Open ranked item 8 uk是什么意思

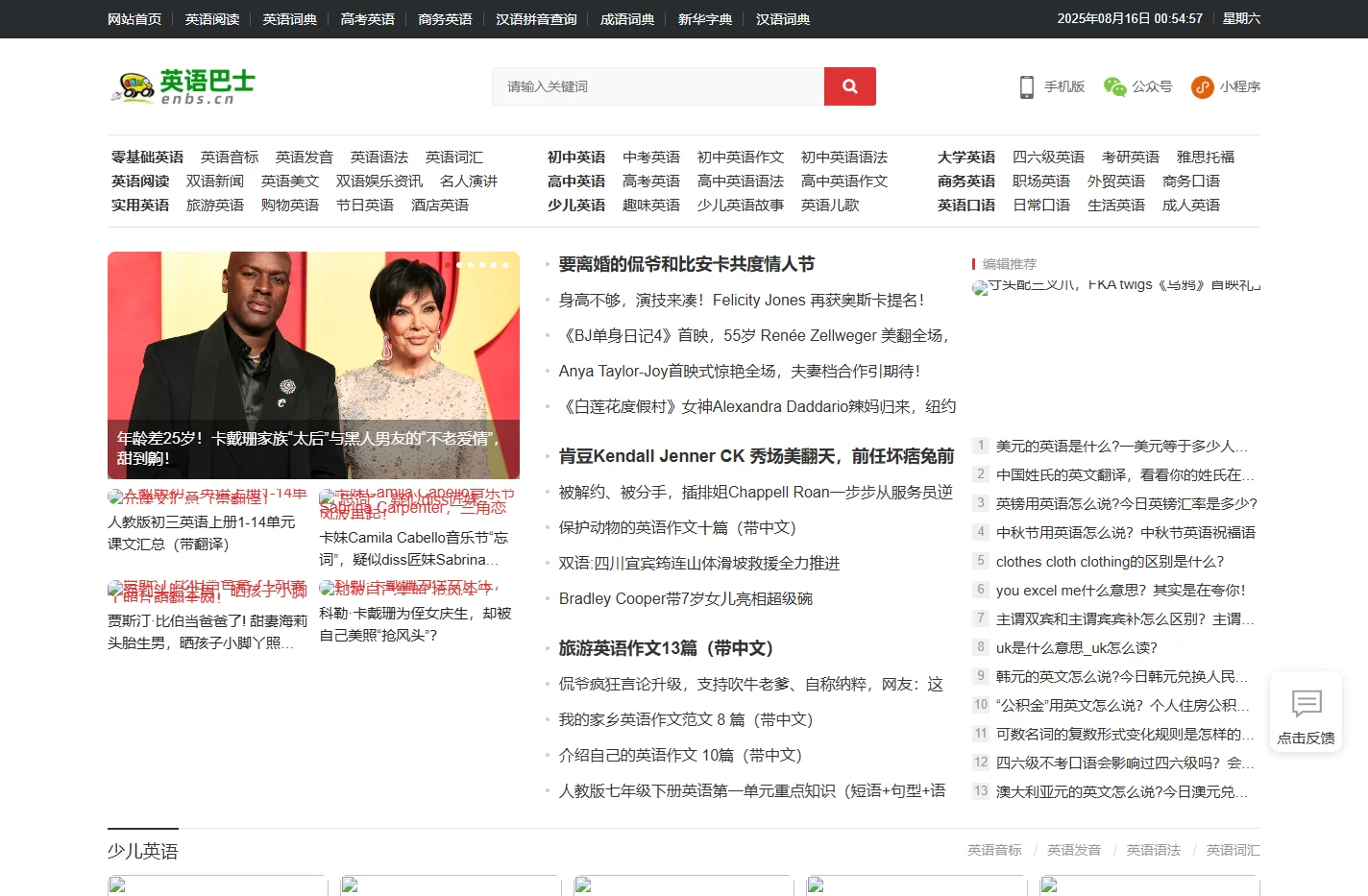pyautogui.click(x=1077, y=648)
